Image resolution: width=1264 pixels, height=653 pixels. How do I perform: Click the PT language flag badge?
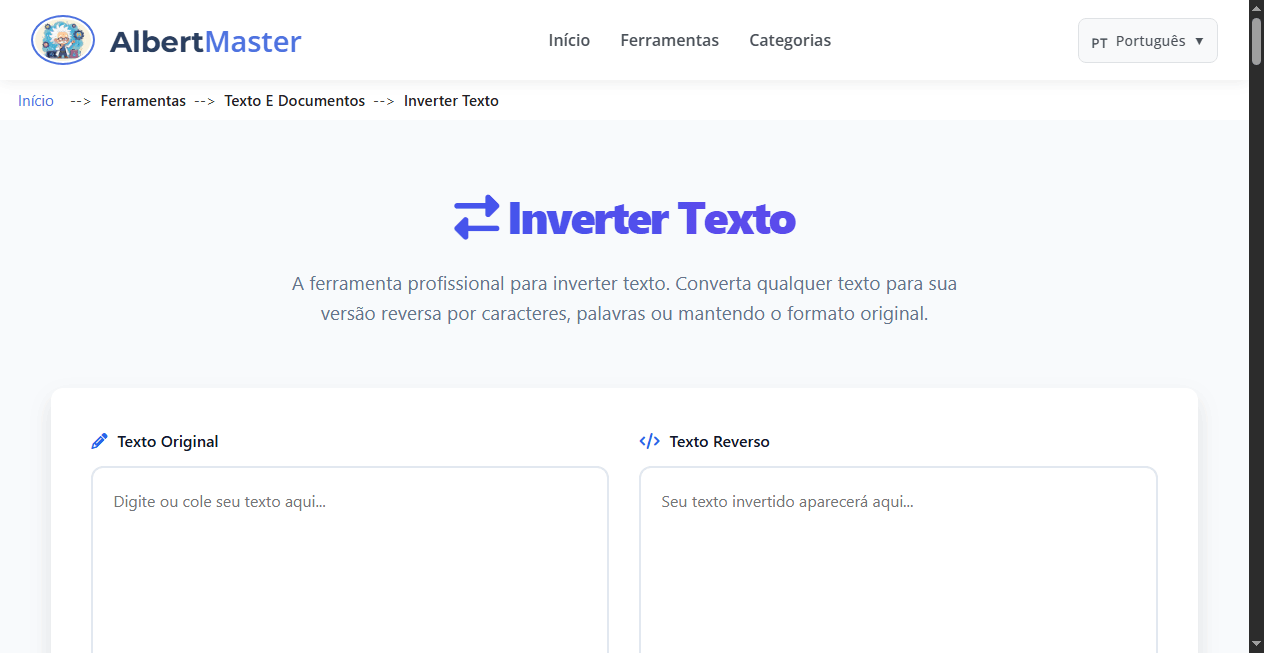pos(1100,41)
